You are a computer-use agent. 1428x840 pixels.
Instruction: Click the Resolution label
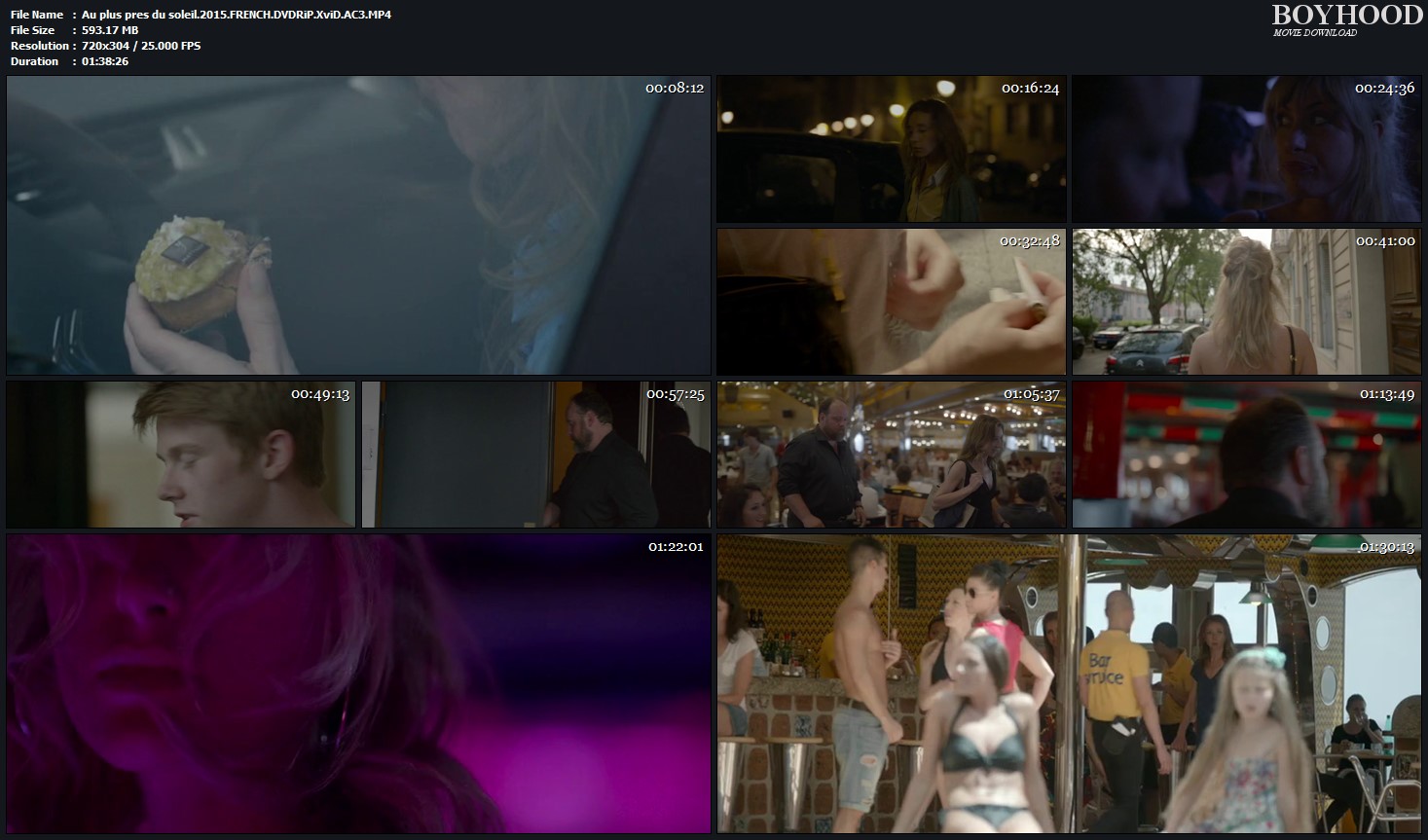[x=40, y=46]
